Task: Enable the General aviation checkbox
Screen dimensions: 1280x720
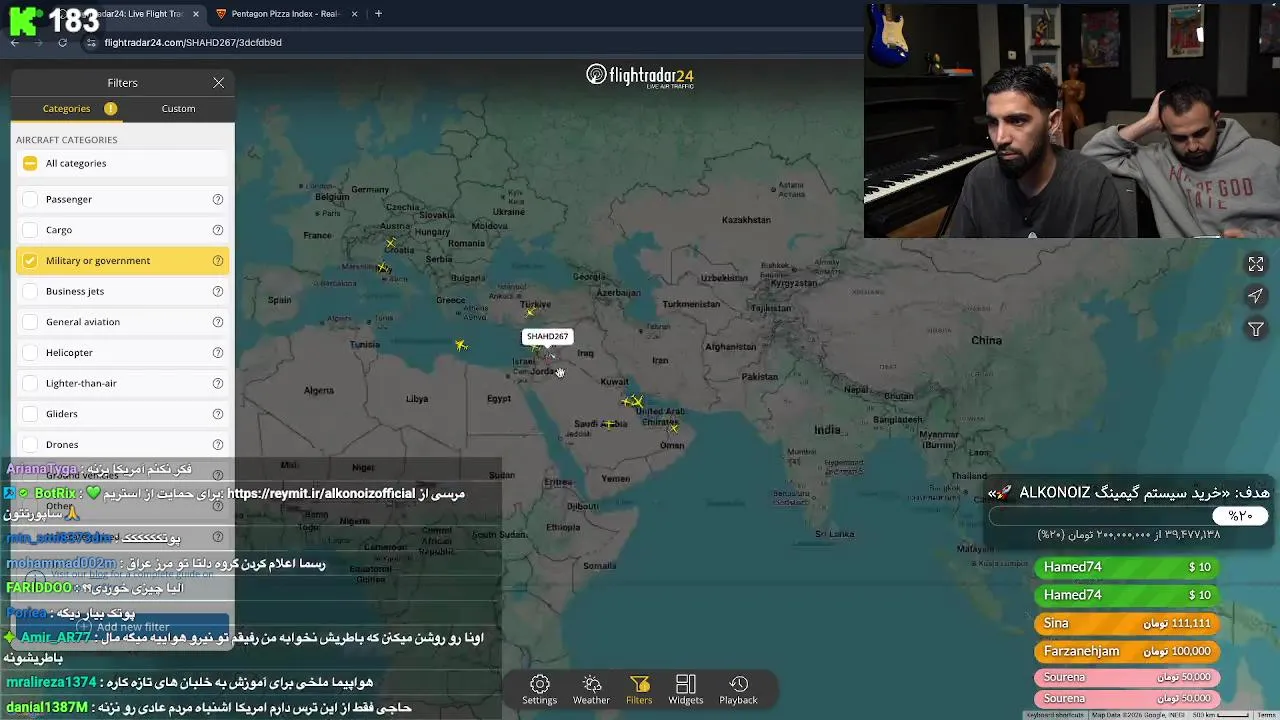Action: pyautogui.click(x=30, y=322)
